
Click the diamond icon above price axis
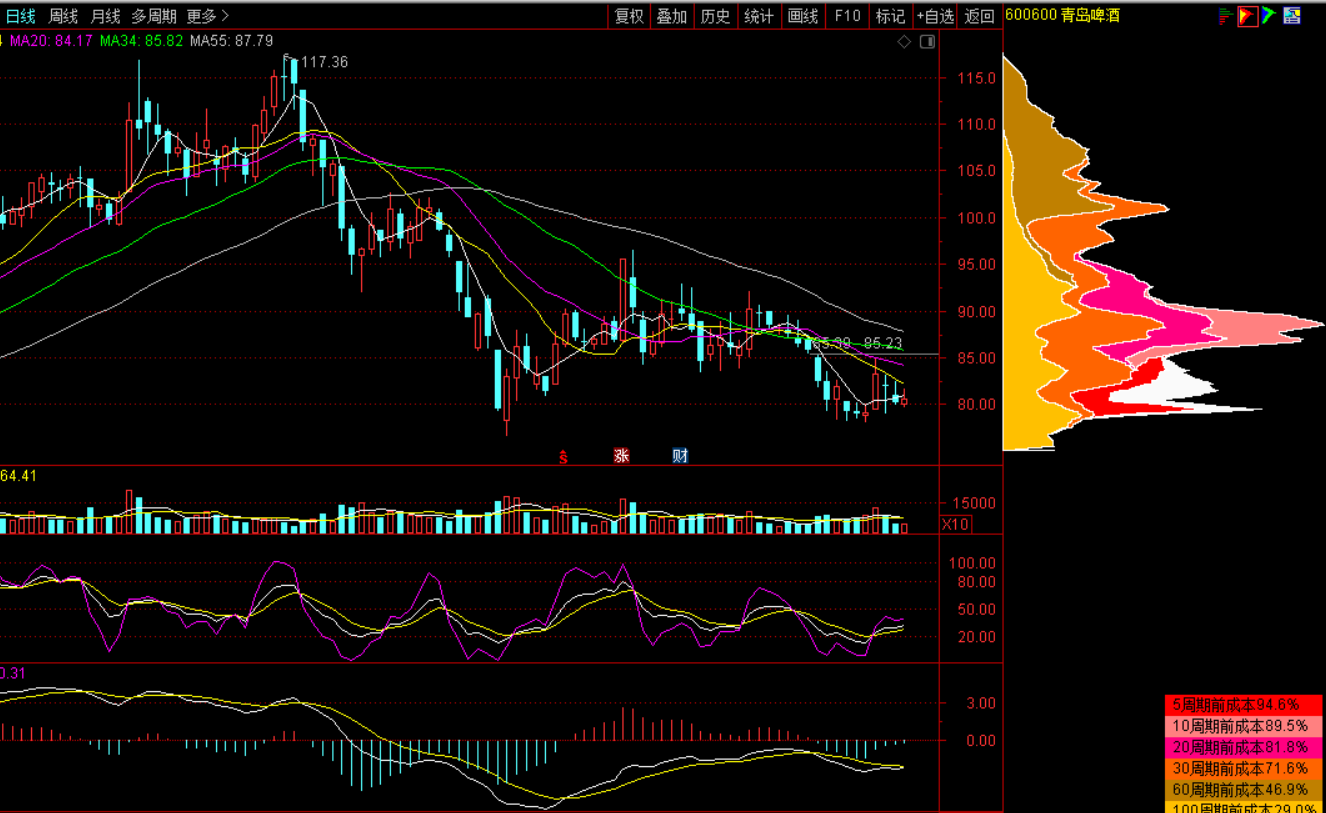904,42
